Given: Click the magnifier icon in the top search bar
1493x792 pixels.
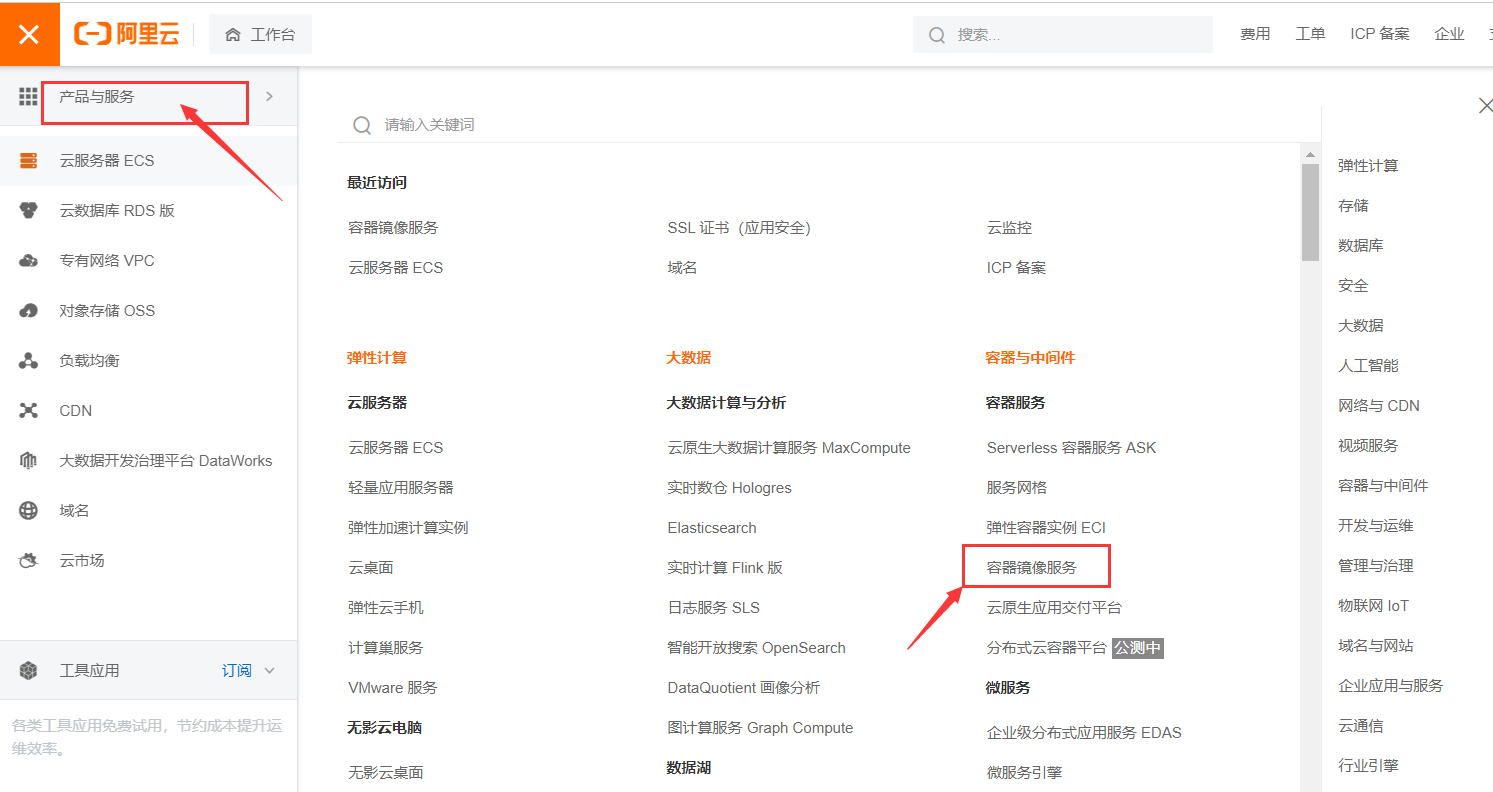Looking at the screenshot, I should [x=937, y=35].
